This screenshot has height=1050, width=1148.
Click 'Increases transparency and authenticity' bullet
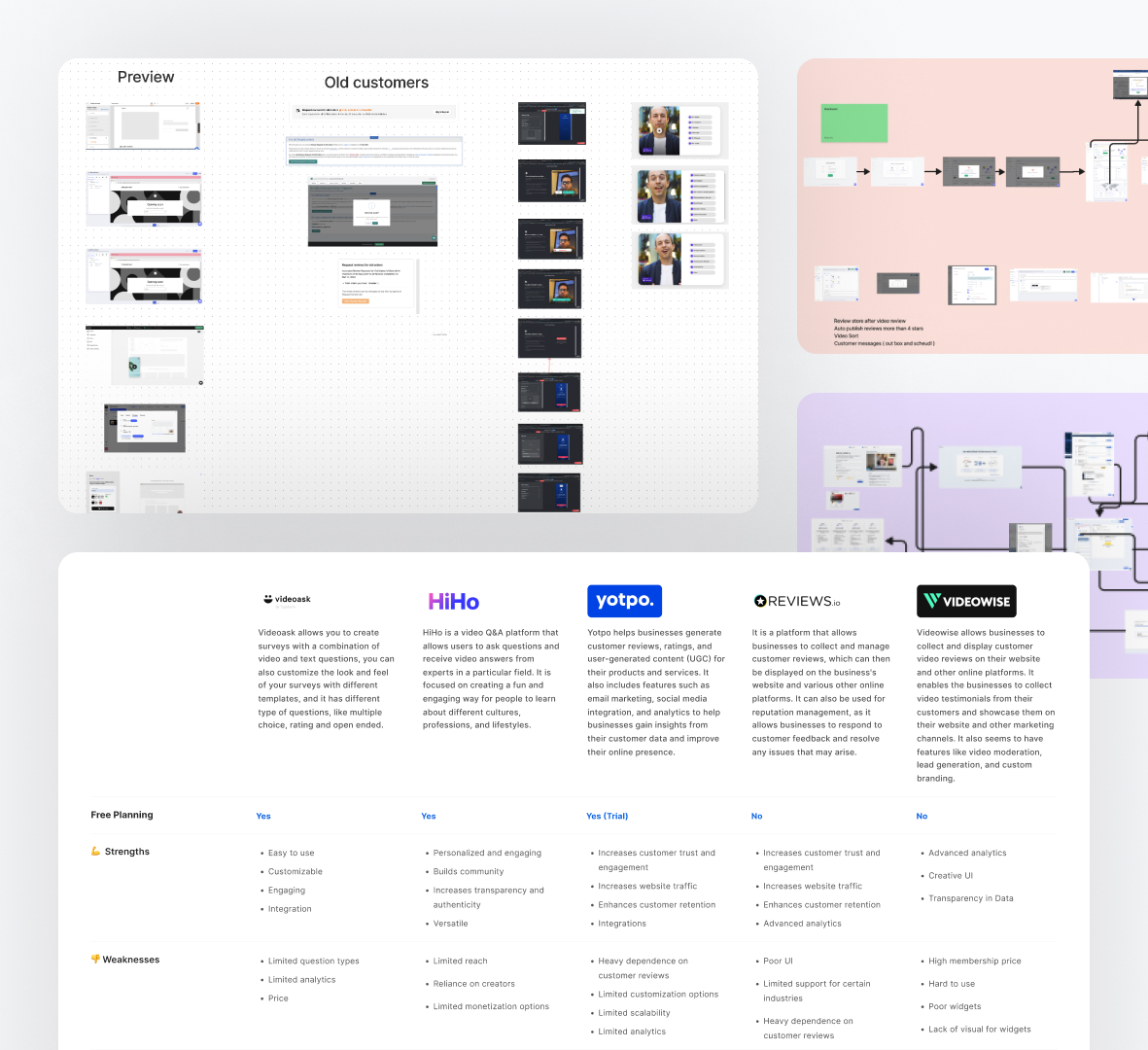[488, 897]
